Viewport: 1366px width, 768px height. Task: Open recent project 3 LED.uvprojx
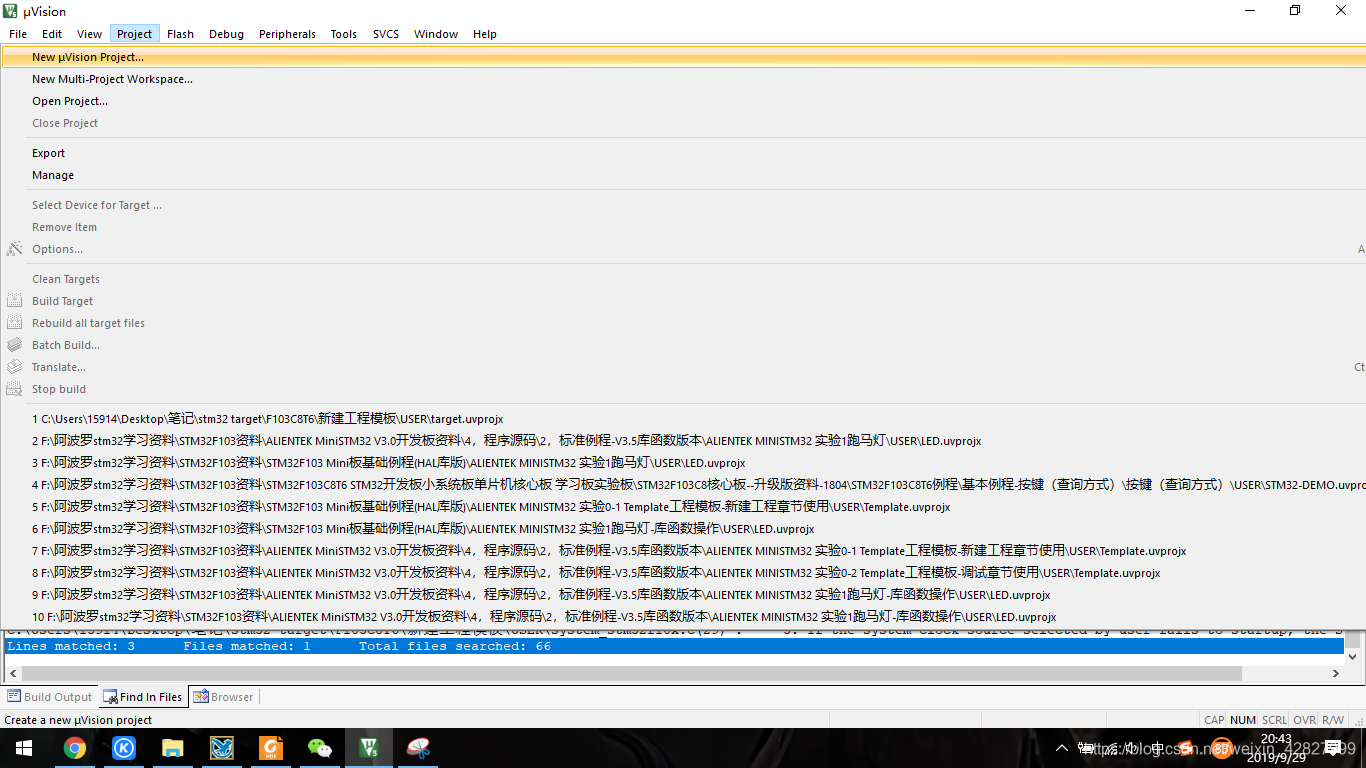(x=683, y=463)
